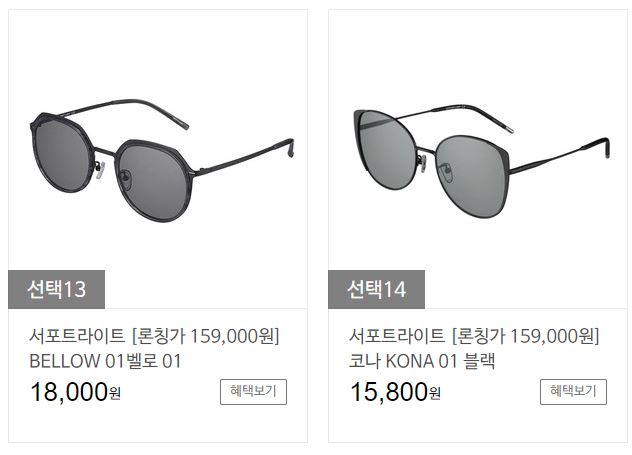Click 서포트라이트 론칭가 text above 코나 KONA

pos(474,336)
